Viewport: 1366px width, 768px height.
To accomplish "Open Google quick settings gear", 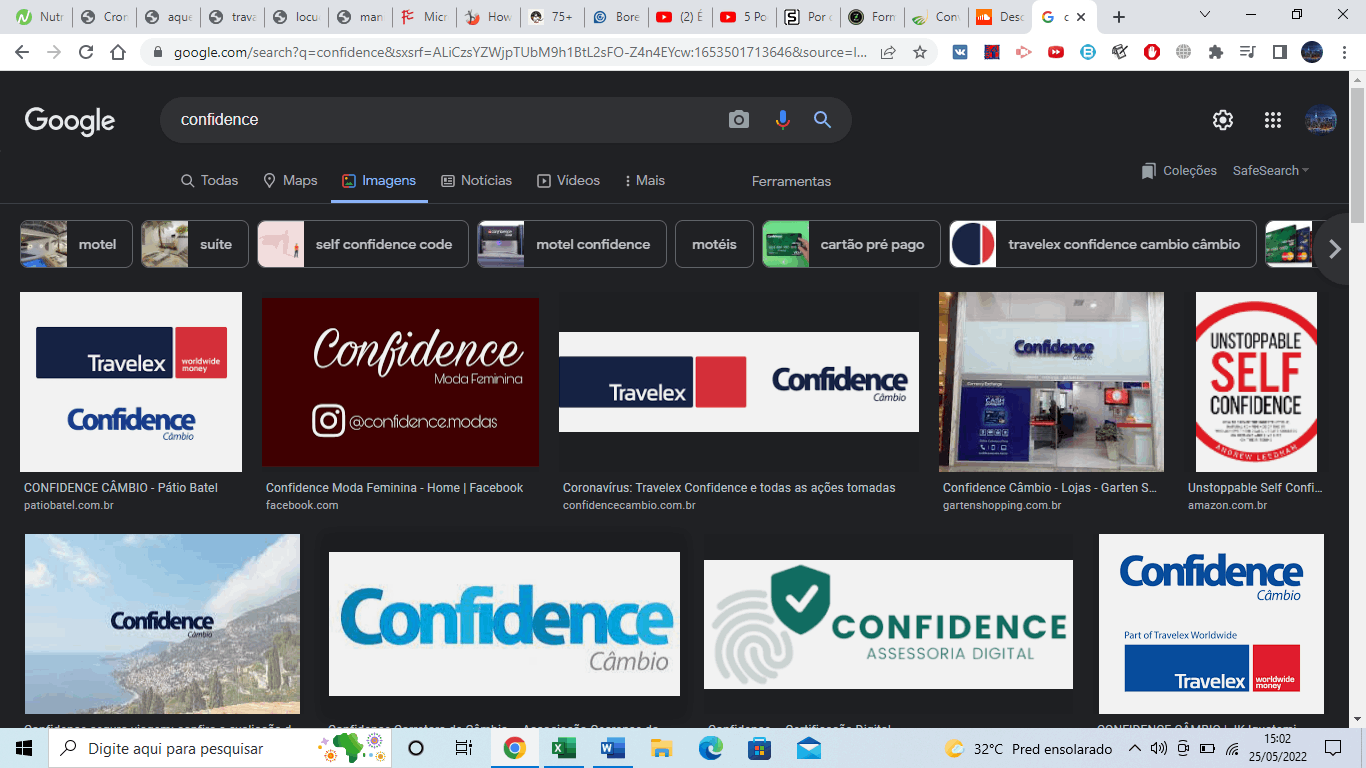I will pyautogui.click(x=1223, y=120).
